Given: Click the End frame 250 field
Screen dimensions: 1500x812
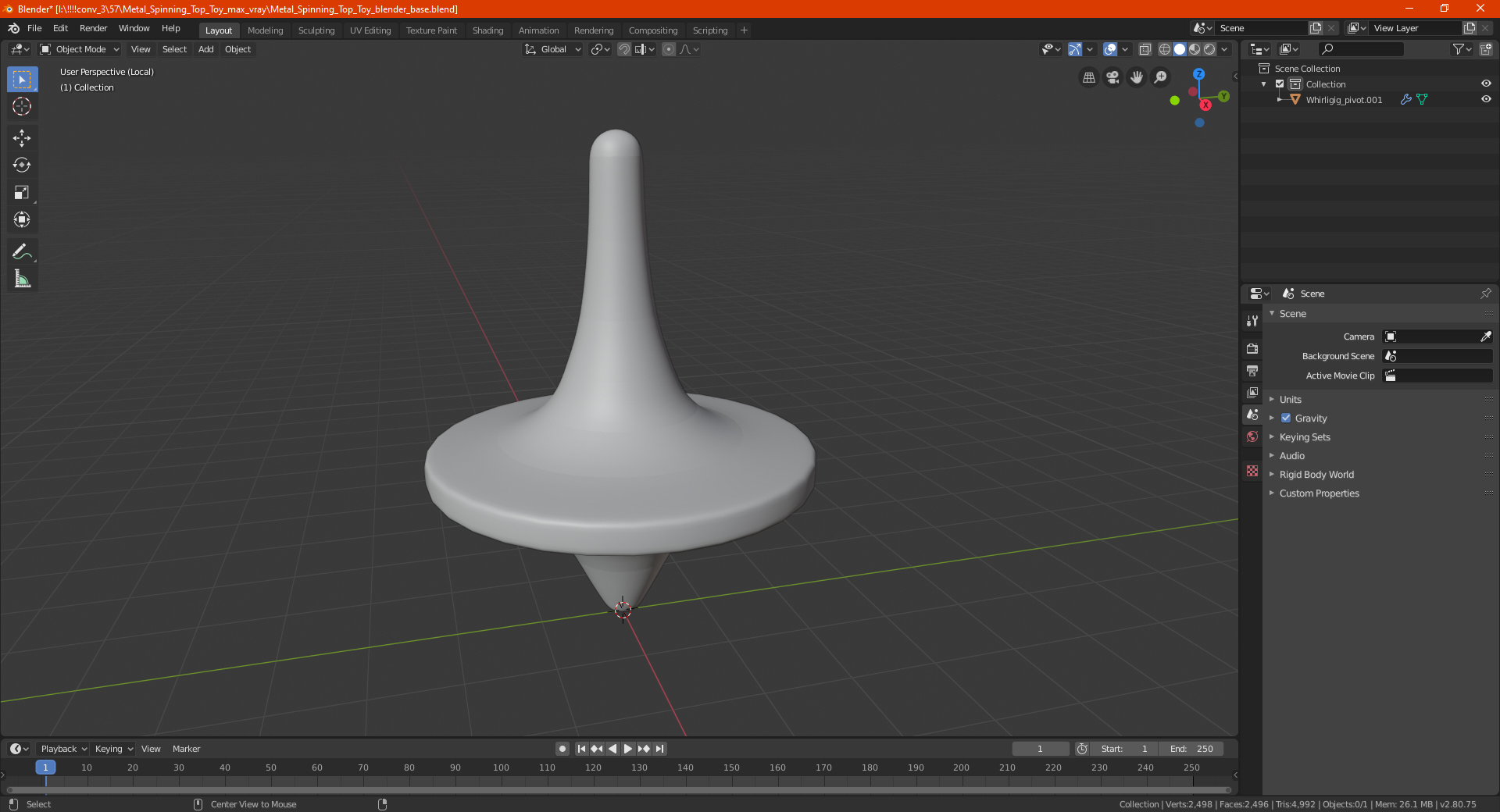Looking at the screenshot, I should pyautogui.click(x=1191, y=749).
